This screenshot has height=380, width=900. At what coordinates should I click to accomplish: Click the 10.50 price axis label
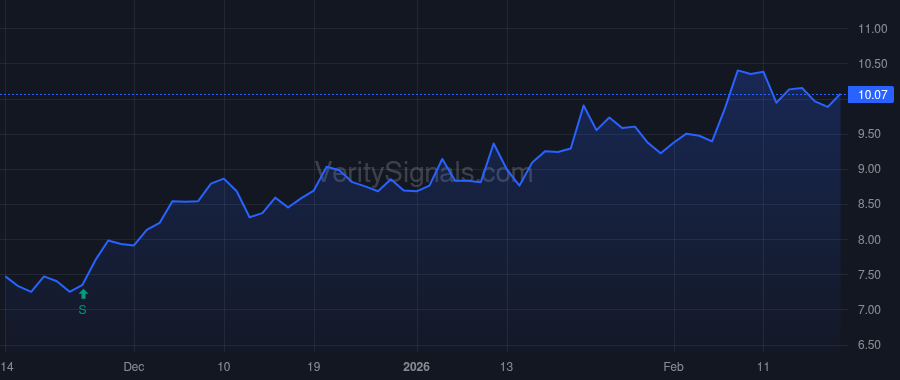871,64
